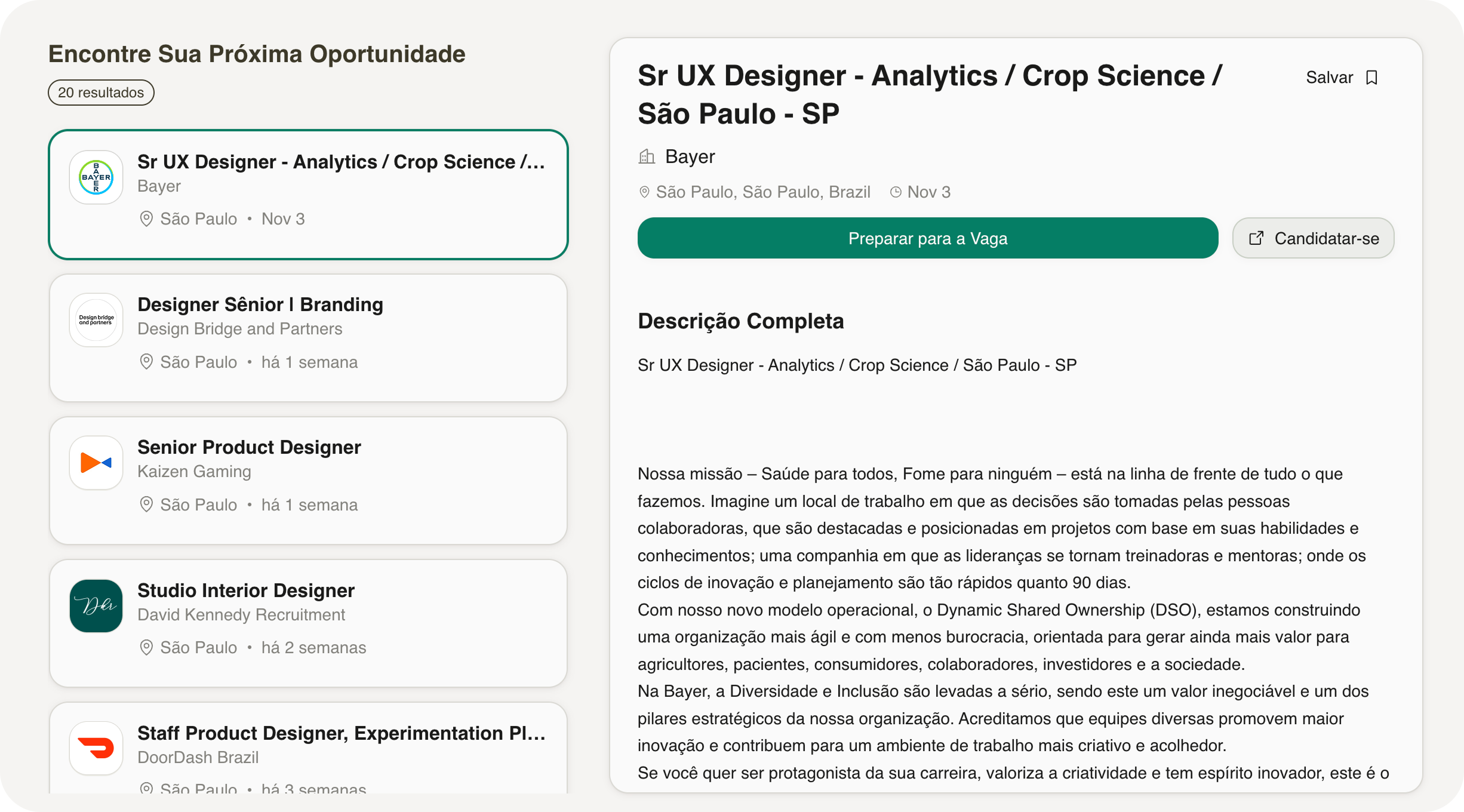The width and height of the screenshot is (1464, 812).
Task: Click the David Kennedy Recruitment logo
Action: click(x=96, y=606)
